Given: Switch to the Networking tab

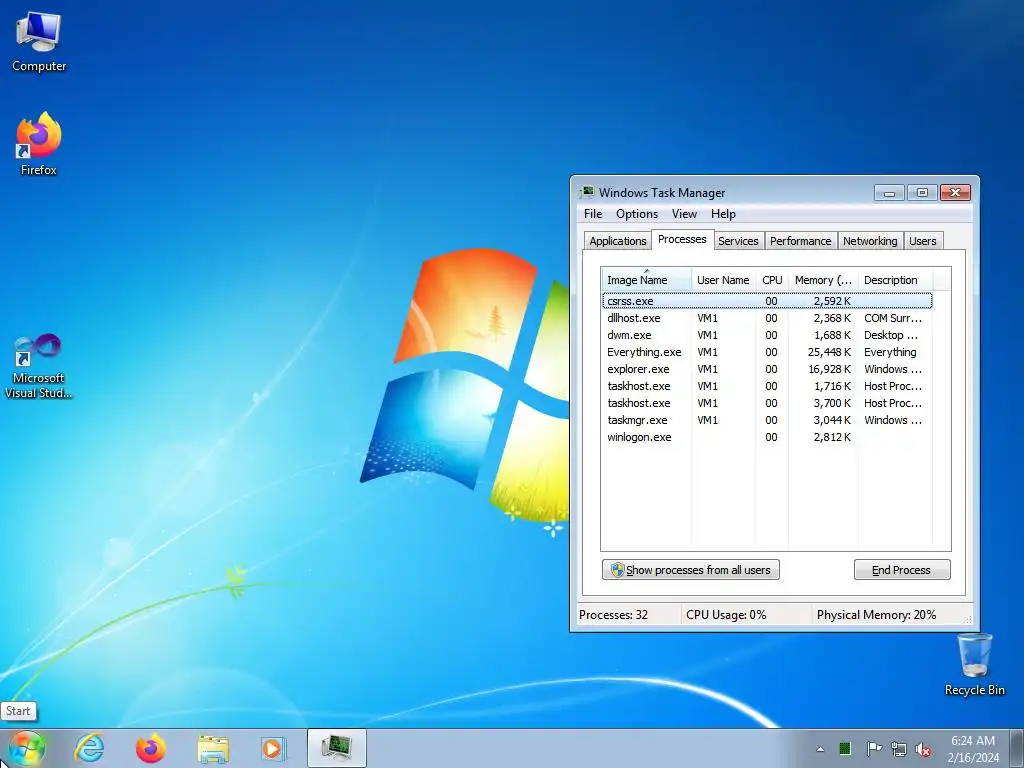Looking at the screenshot, I should pos(870,241).
